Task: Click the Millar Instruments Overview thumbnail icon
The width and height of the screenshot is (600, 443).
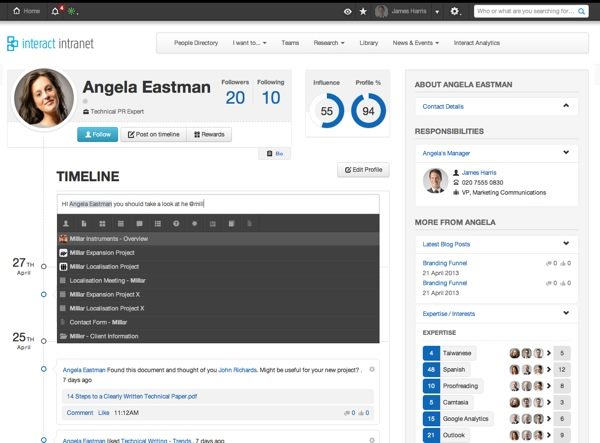Action: point(63,239)
